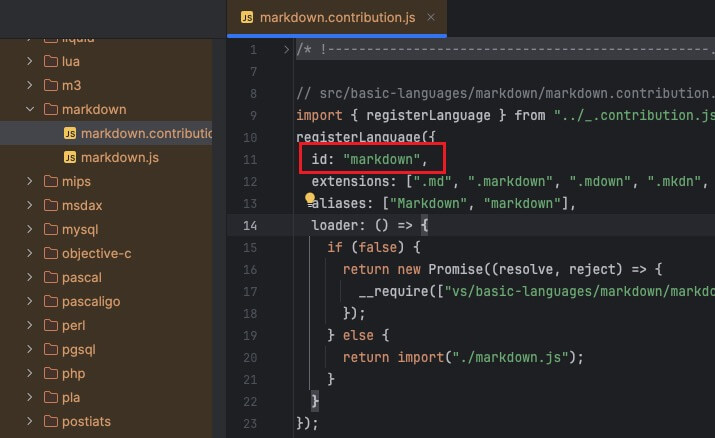Click the mysql folder icon
The image size is (715, 438).
pos(51,229)
